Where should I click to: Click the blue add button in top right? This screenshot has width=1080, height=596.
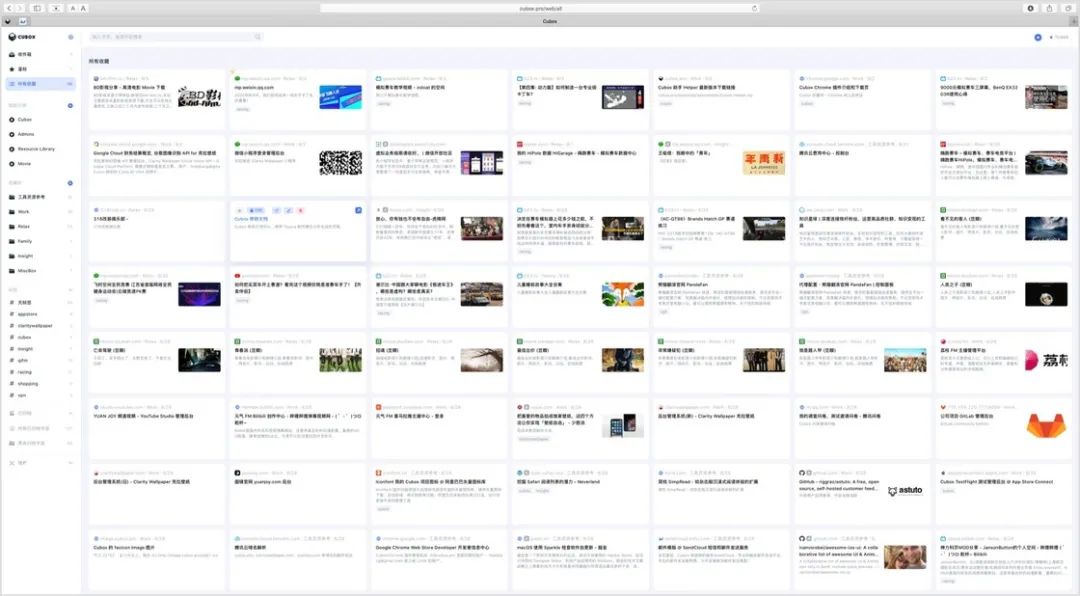pos(1038,37)
